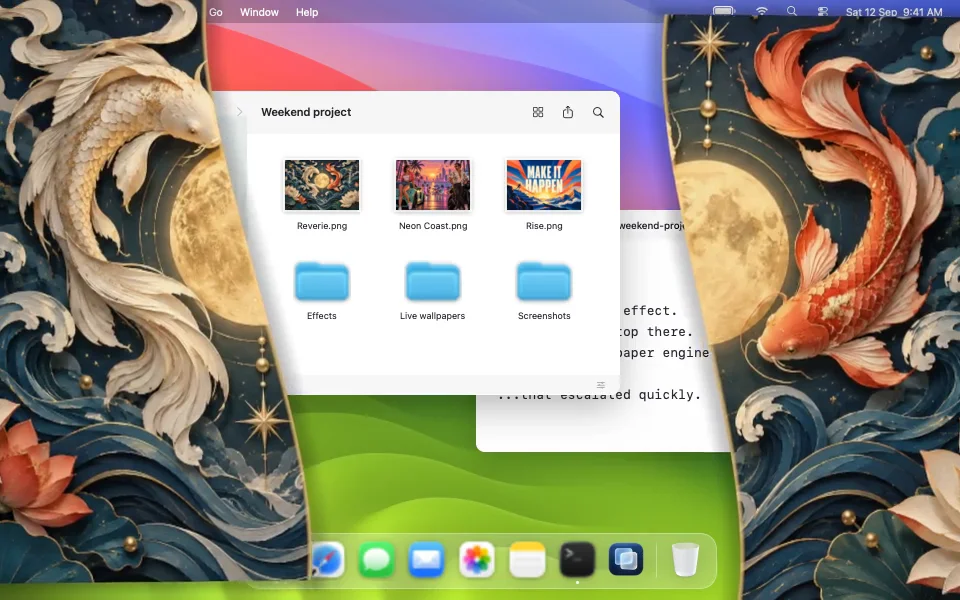Image resolution: width=960 pixels, height=600 pixels.
Task: Click the word 'effect.' in the text window
Action: tap(650, 310)
